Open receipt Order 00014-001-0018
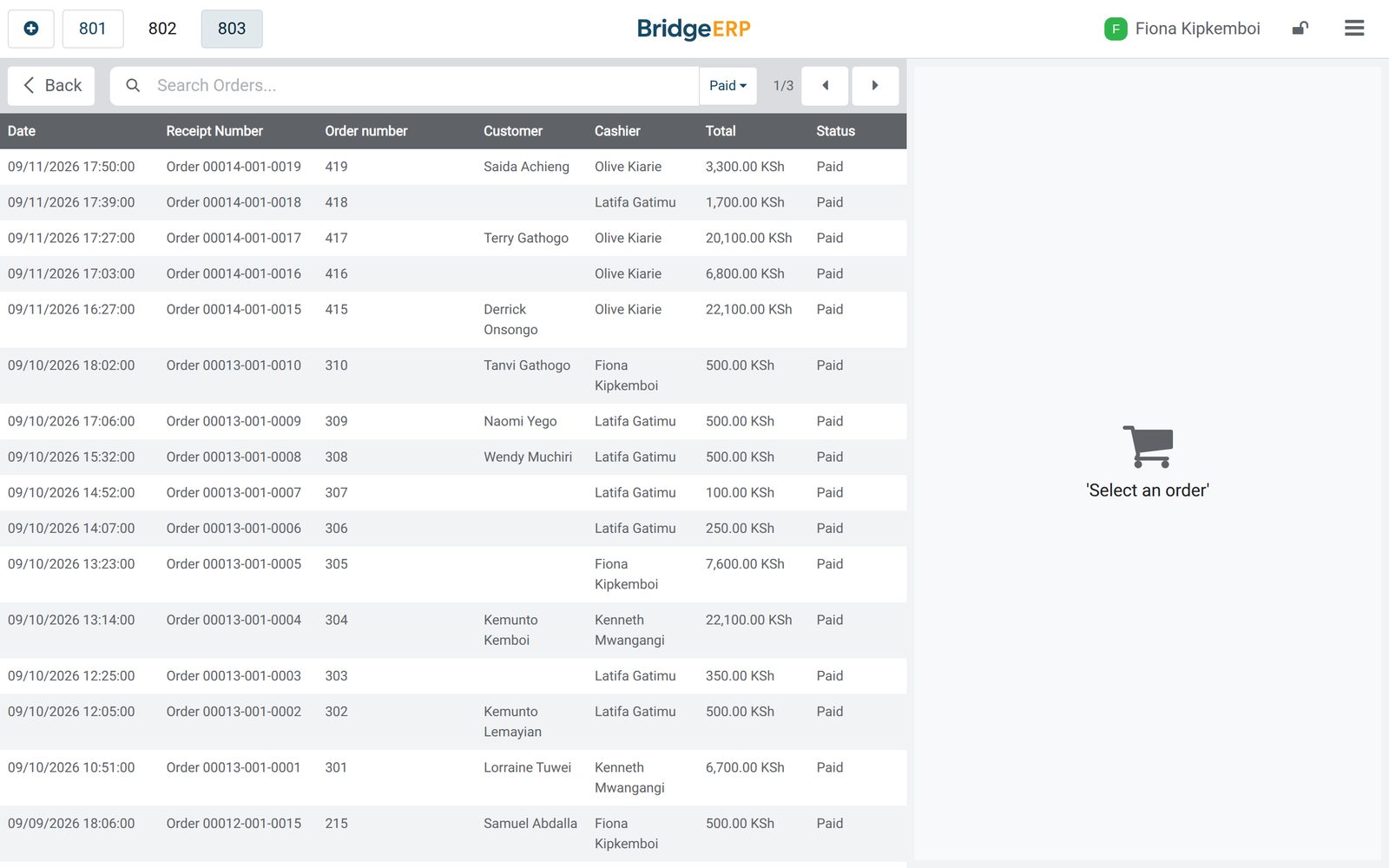 pyautogui.click(x=453, y=202)
